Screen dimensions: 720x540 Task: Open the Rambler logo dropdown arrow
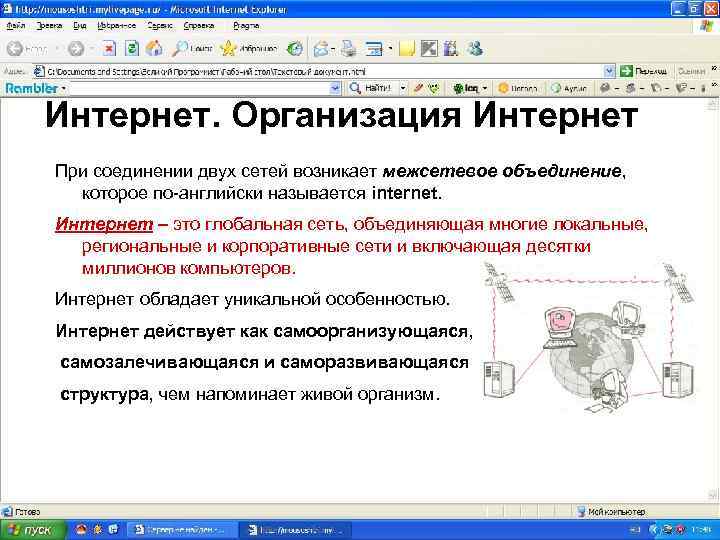tap(63, 88)
